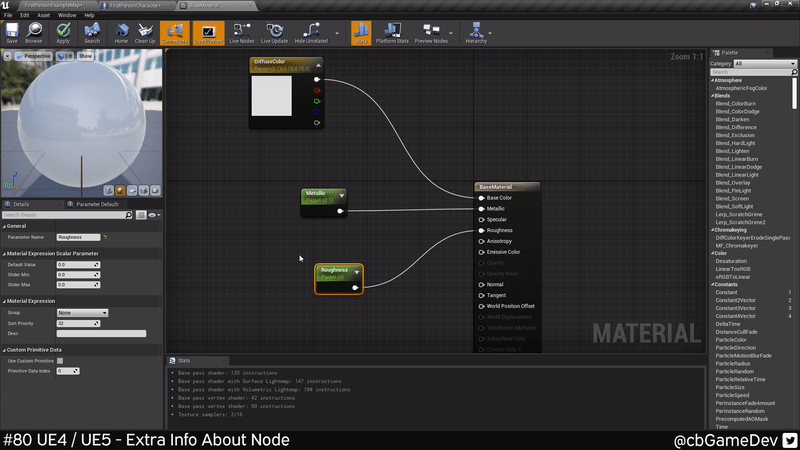Run the Clean Up tool
800x450 pixels.
(x=146, y=33)
